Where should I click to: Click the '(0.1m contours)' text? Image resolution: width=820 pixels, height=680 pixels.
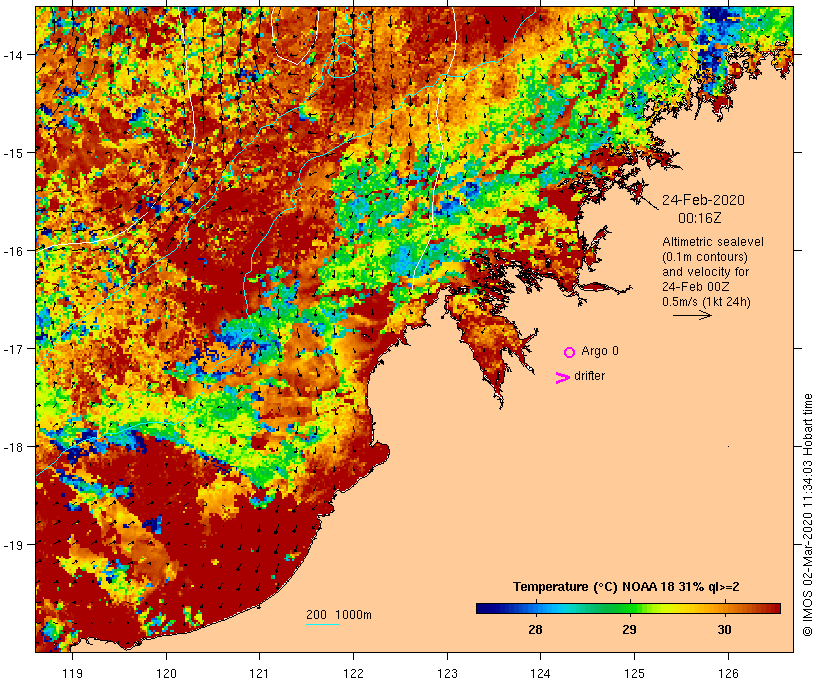705,257
